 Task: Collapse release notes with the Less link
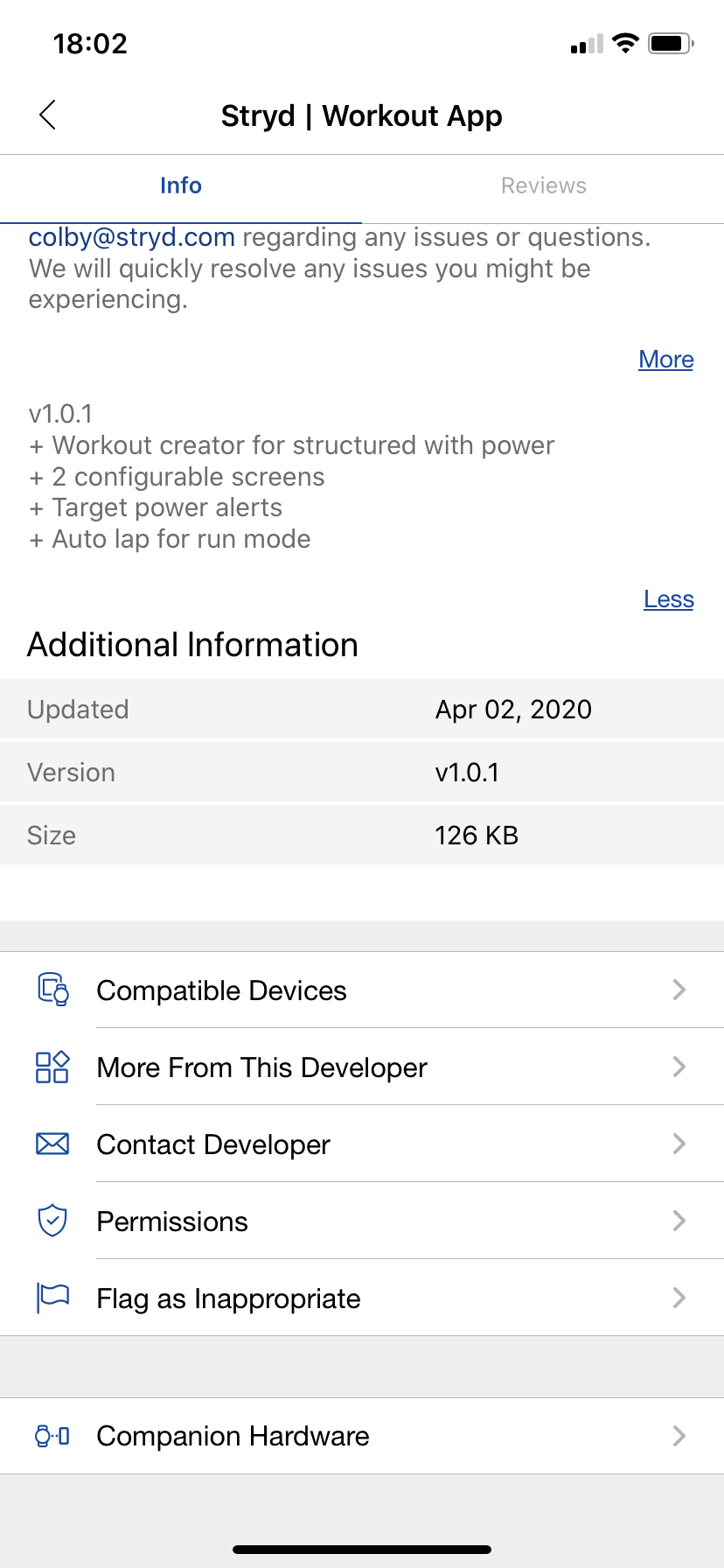669,599
